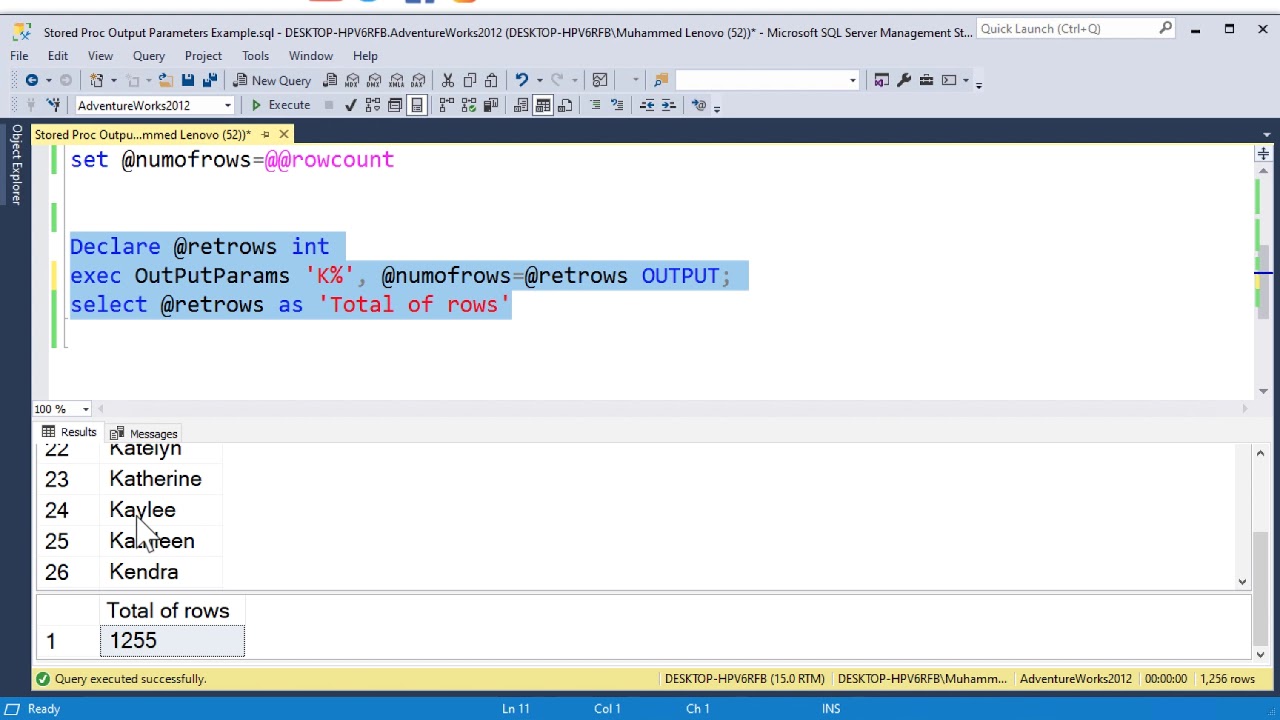Click the Execute query button
1280x720 pixels.
pyautogui.click(x=280, y=105)
